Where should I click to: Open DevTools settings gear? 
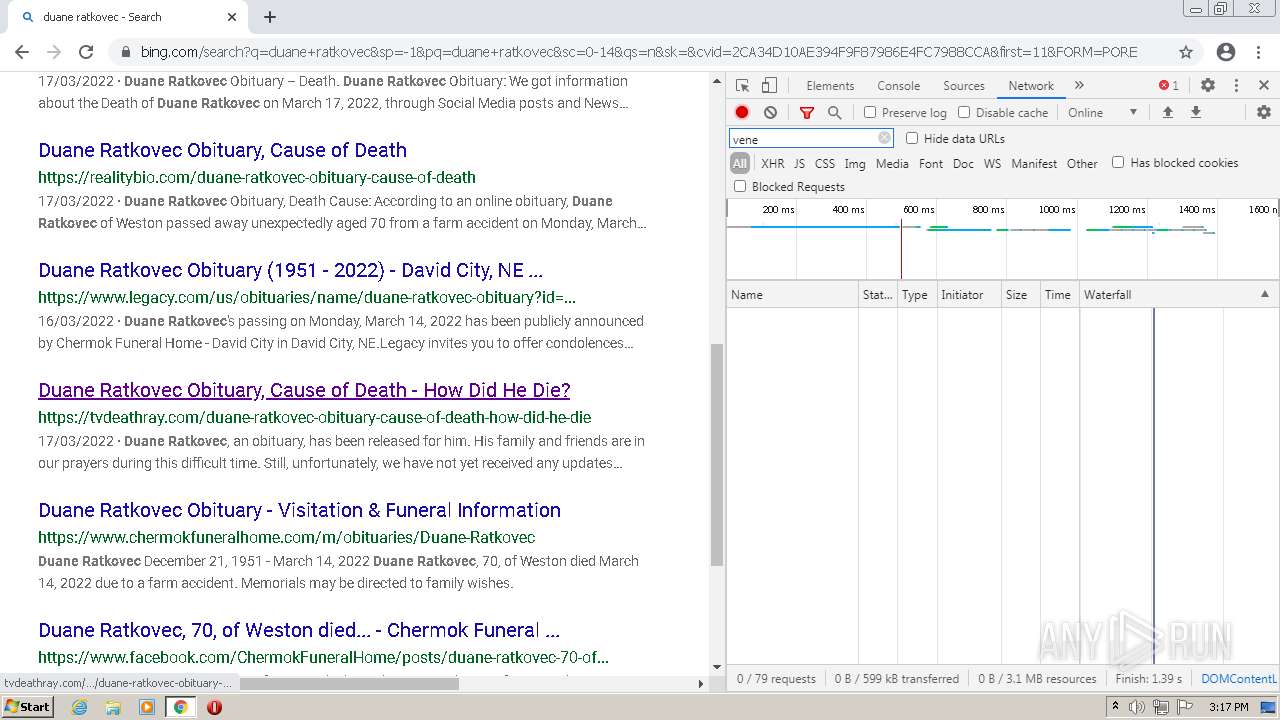(x=1208, y=86)
